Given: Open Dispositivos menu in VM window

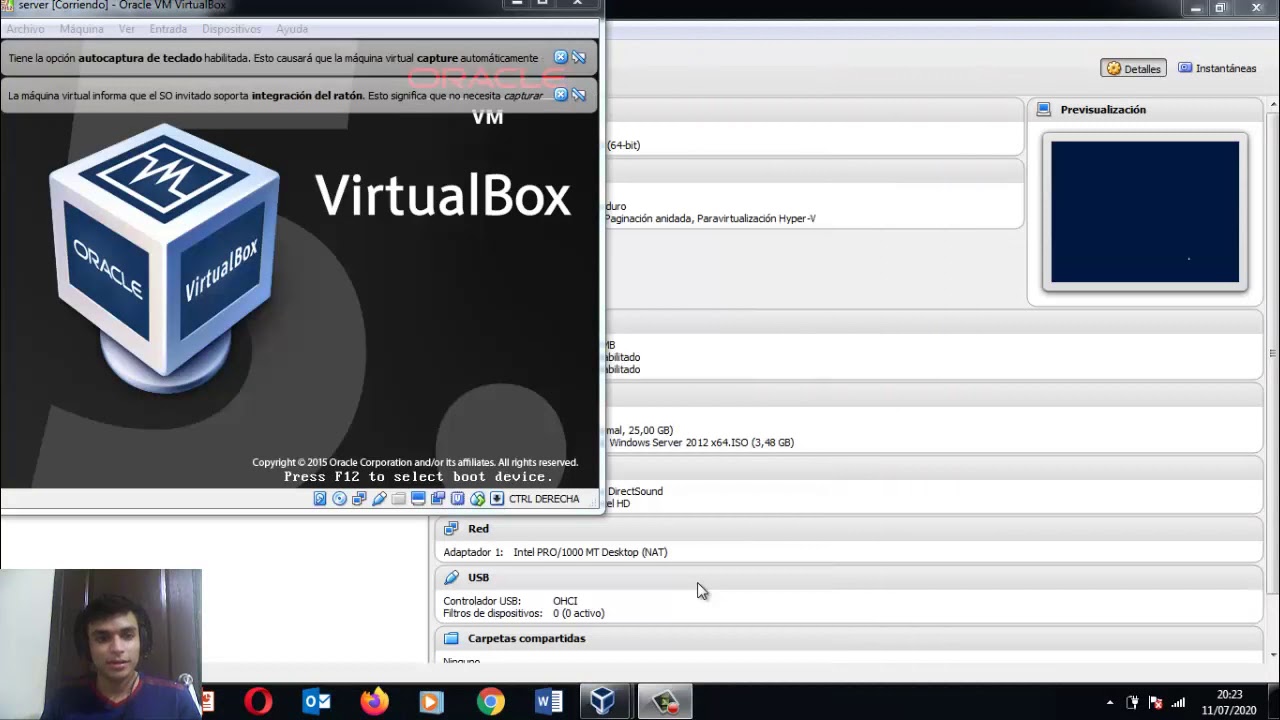Looking at the screenshot, I should point(231,29).
